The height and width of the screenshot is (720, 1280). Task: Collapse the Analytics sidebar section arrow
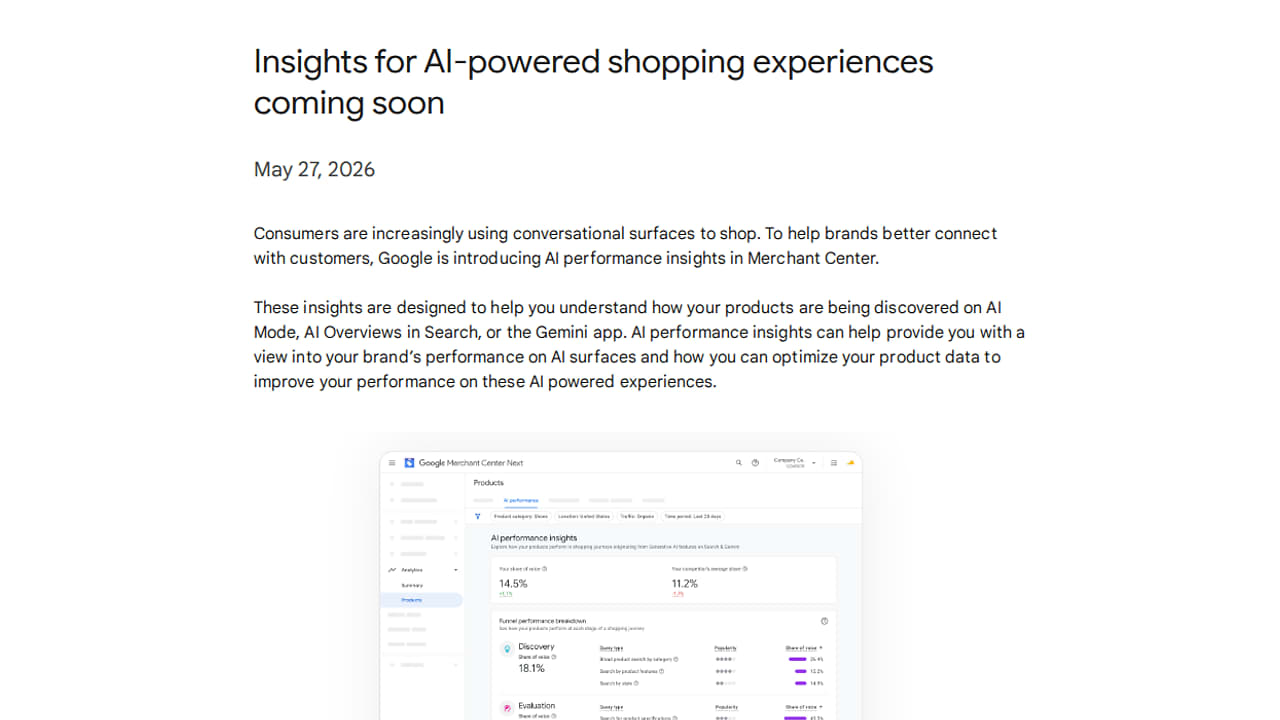456,570
